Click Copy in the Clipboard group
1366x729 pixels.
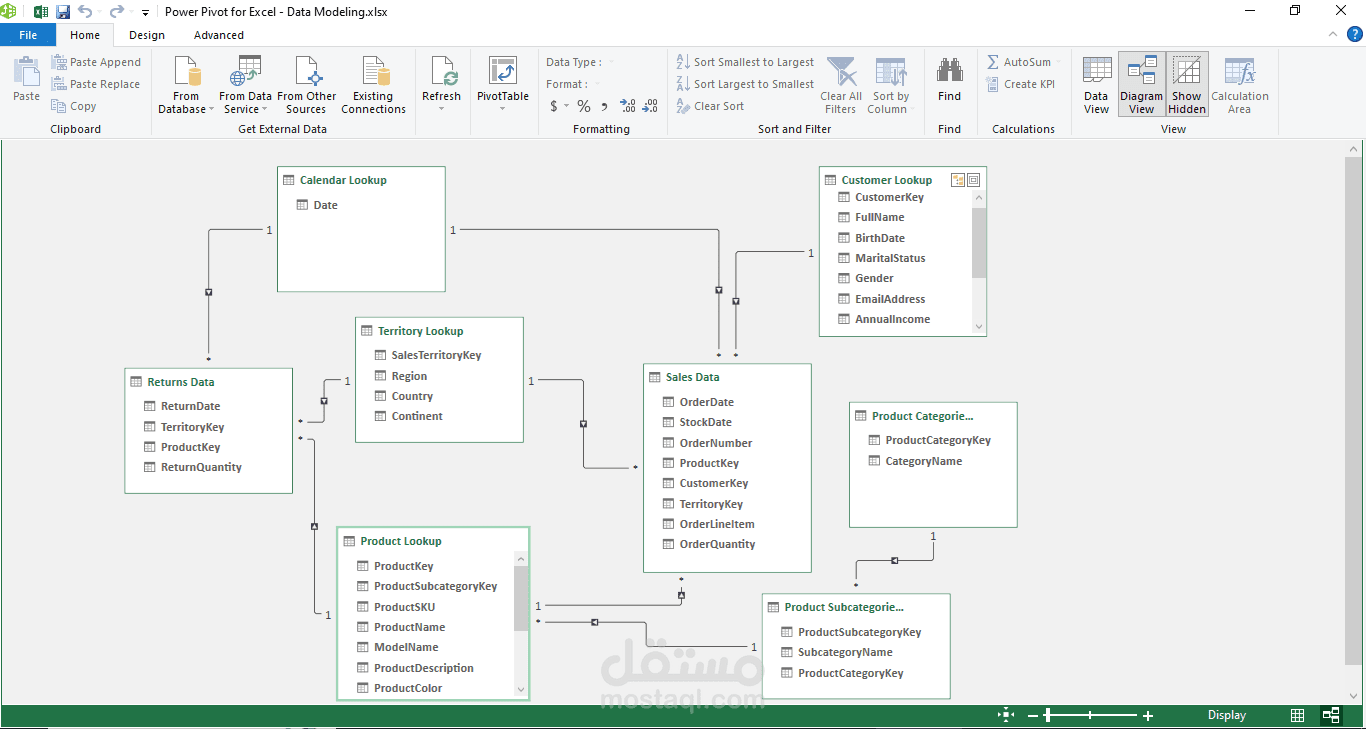point(74,106)
